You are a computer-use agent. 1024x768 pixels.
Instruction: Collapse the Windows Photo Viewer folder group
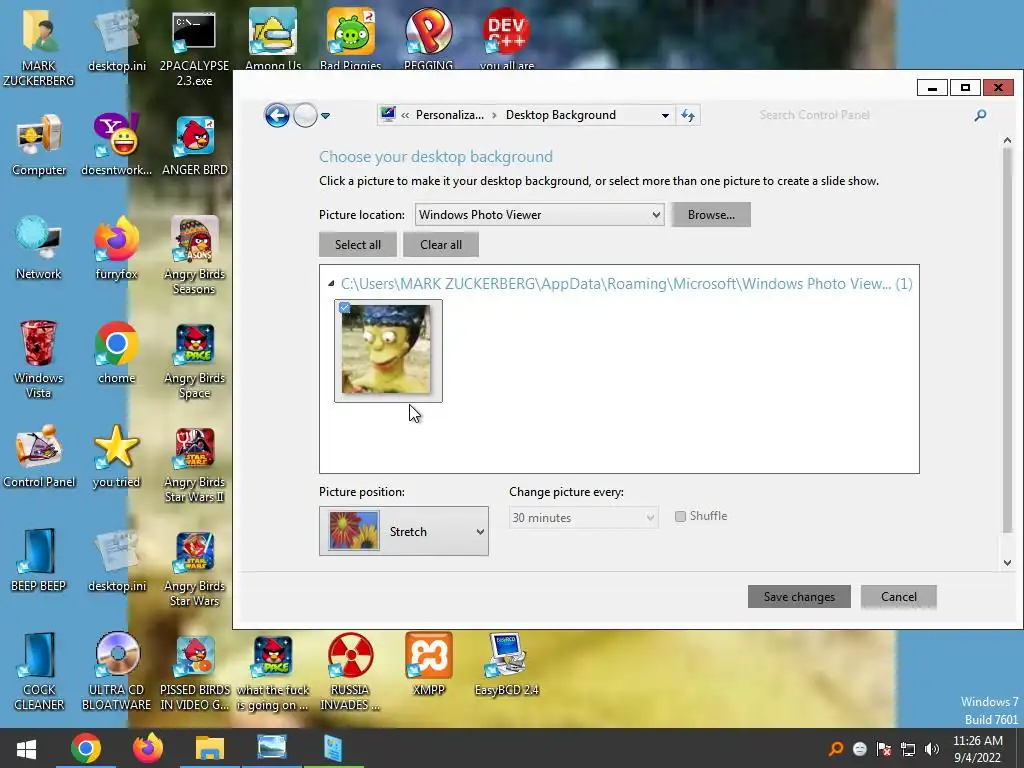tap(331, 283)
